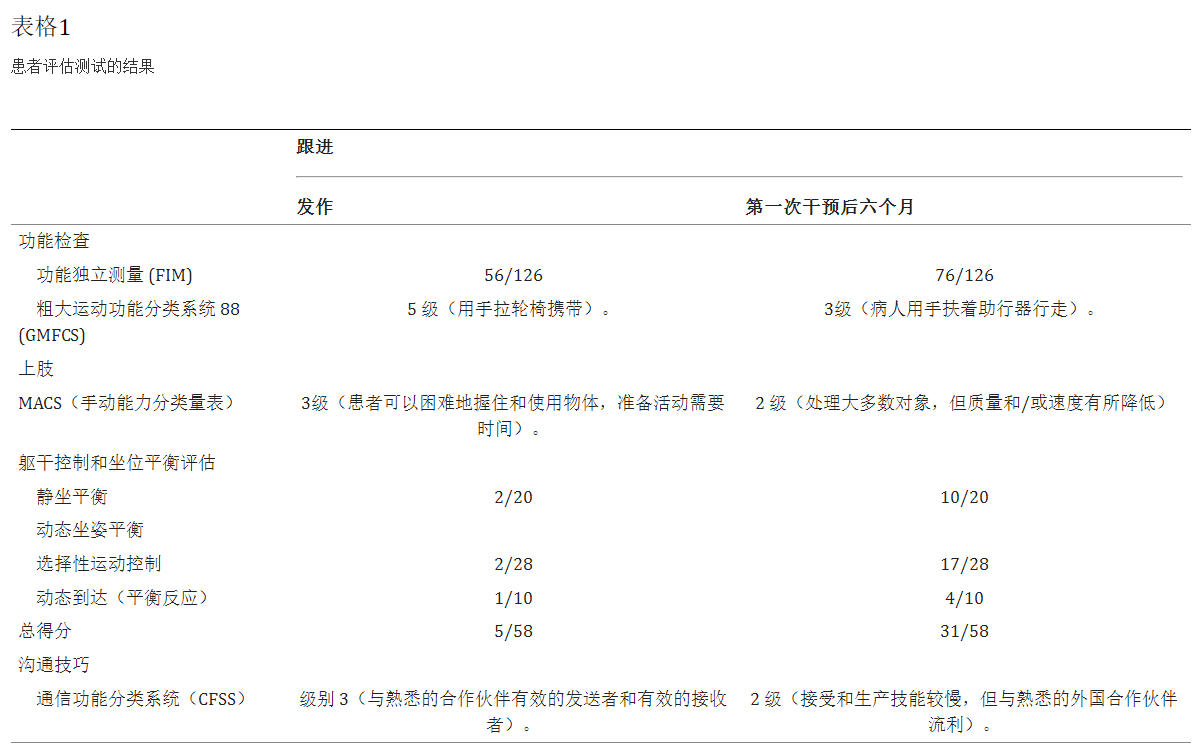Select the 功能检查 section label

[x=54, y=241]
